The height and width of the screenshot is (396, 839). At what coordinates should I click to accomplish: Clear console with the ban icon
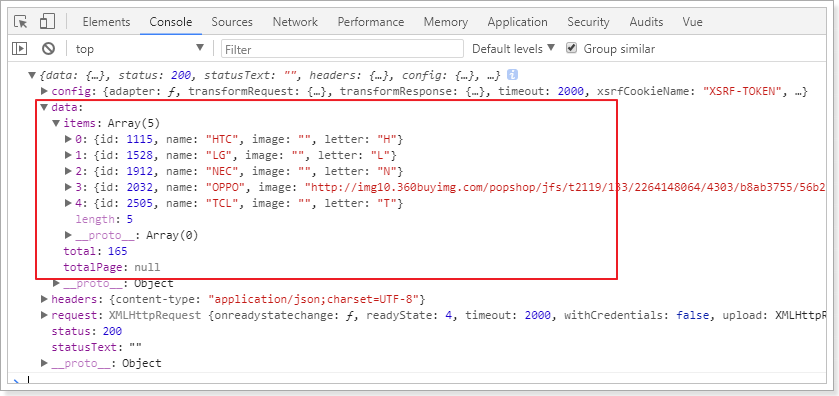(x=49, y=49)
